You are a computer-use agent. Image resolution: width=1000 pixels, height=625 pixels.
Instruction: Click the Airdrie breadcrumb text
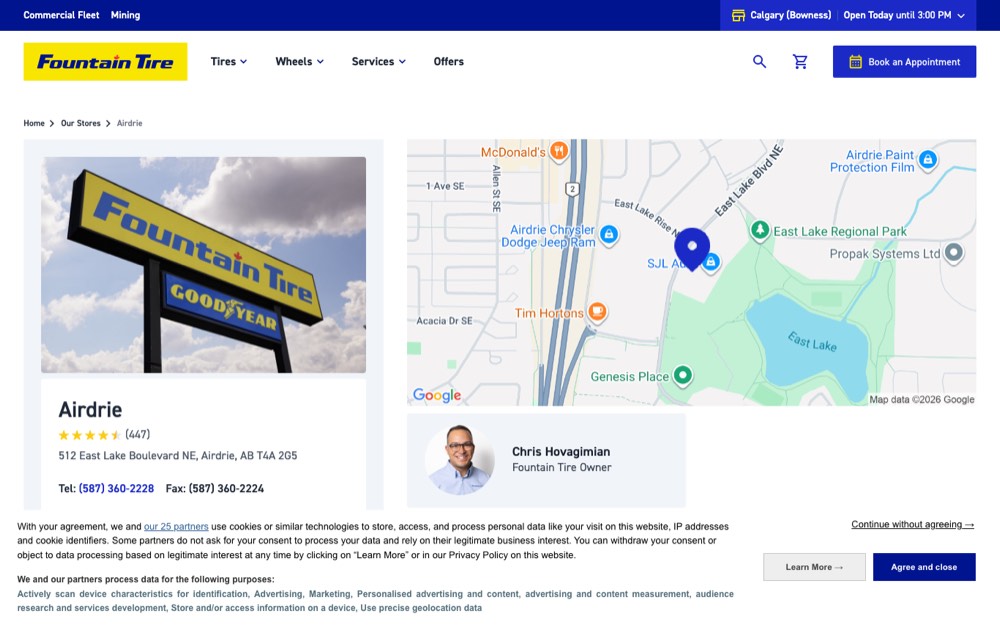pos(129,123)
